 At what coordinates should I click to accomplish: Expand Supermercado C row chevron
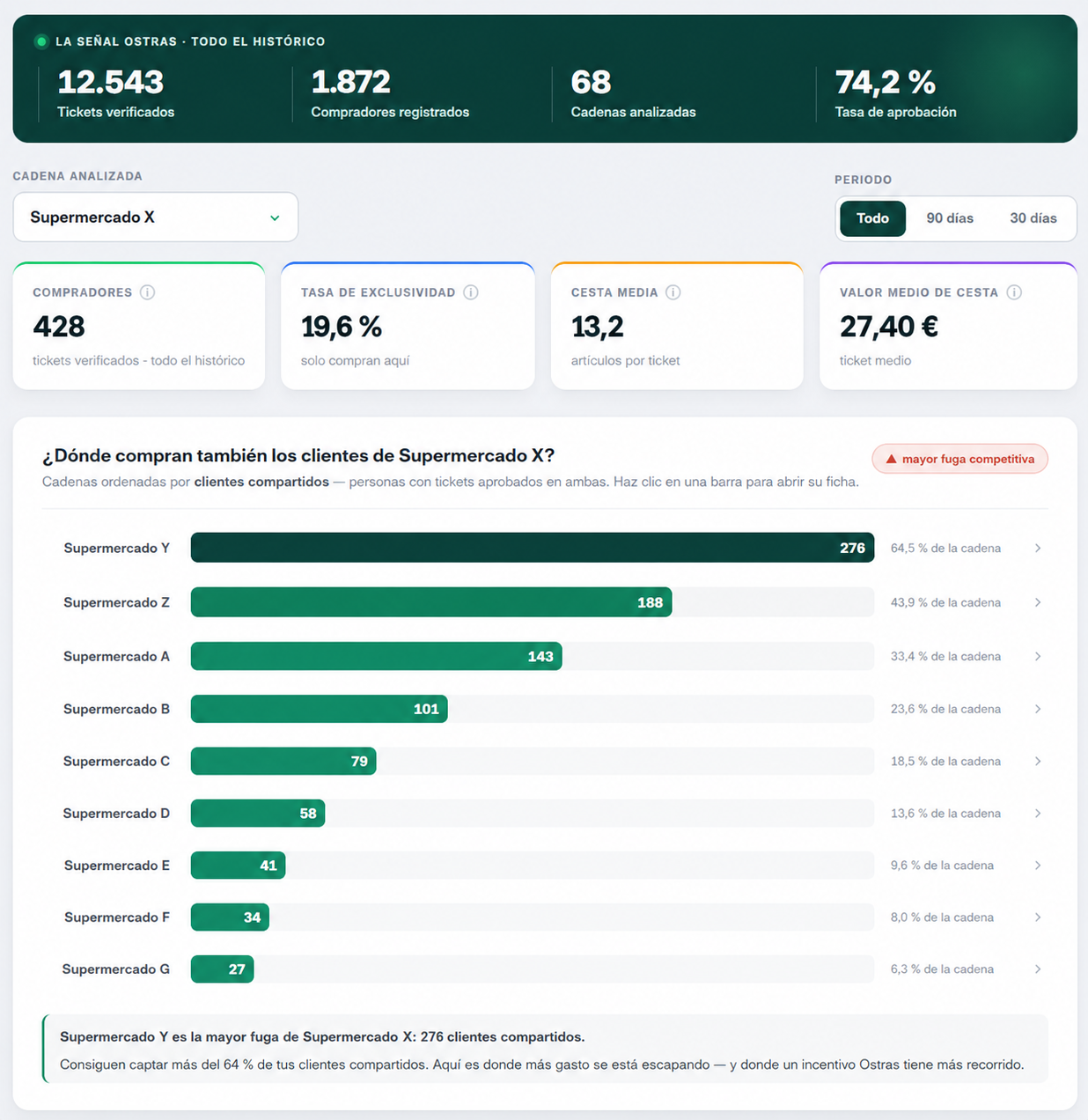[x=1038, y=761]
